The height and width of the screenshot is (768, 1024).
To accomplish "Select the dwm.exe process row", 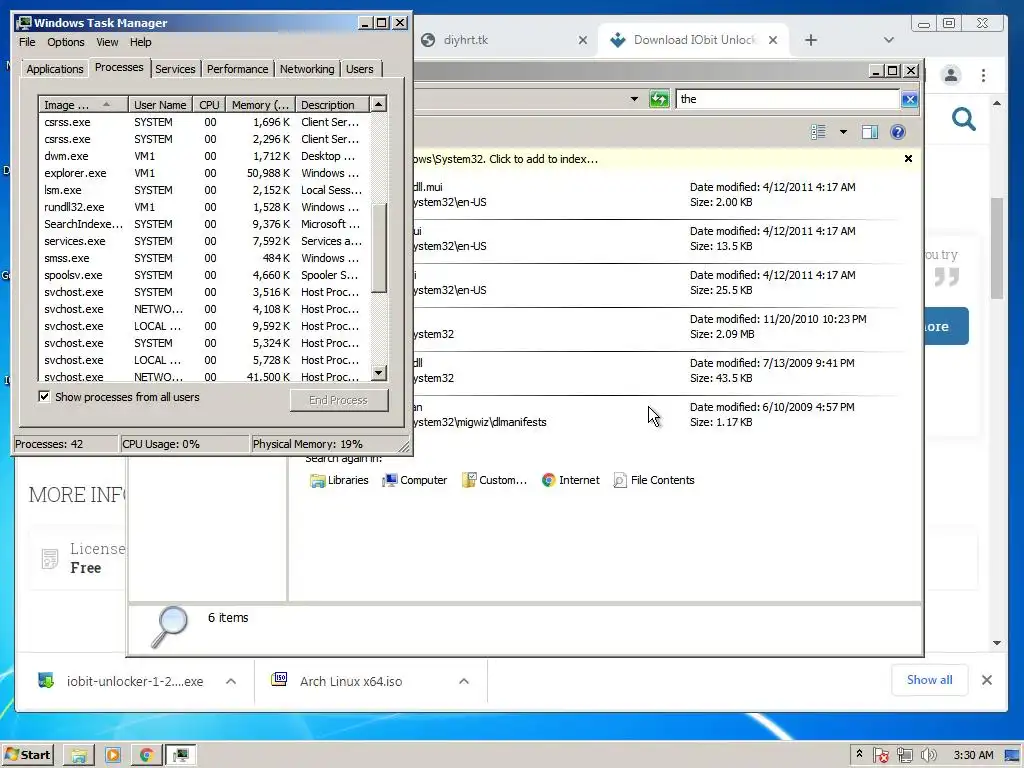I will coord(204,156).
